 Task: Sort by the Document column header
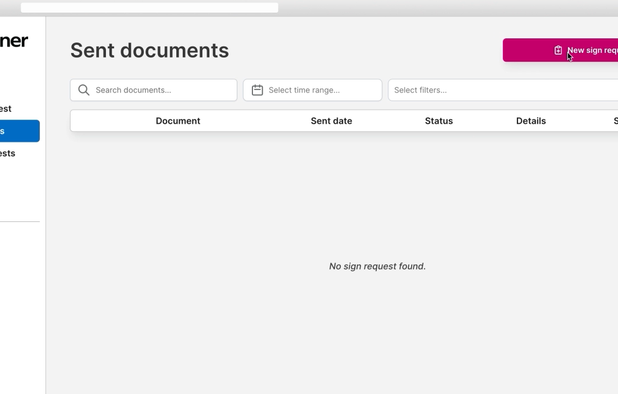(178, 121)
